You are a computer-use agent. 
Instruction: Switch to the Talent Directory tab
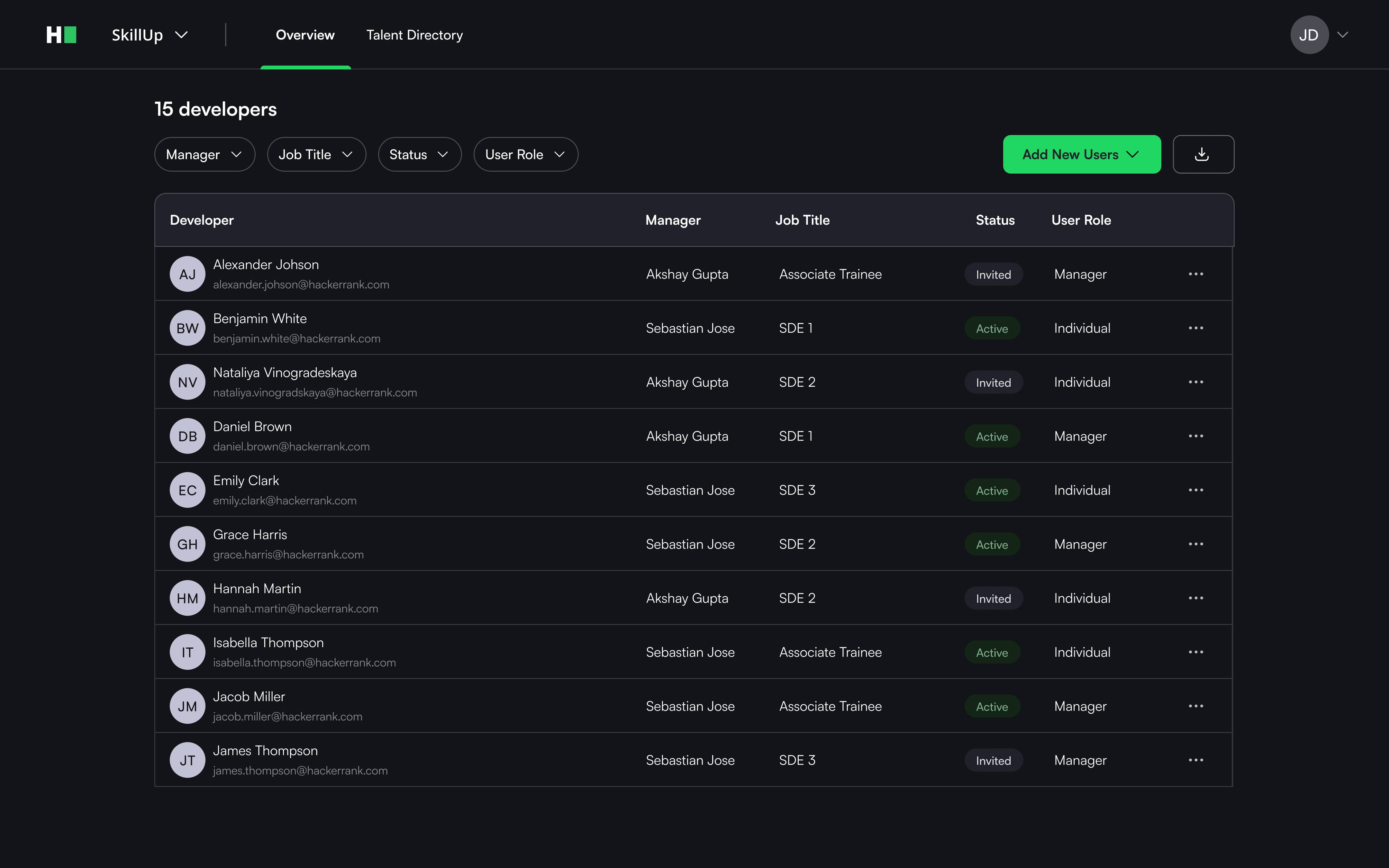tap(414, 35)
